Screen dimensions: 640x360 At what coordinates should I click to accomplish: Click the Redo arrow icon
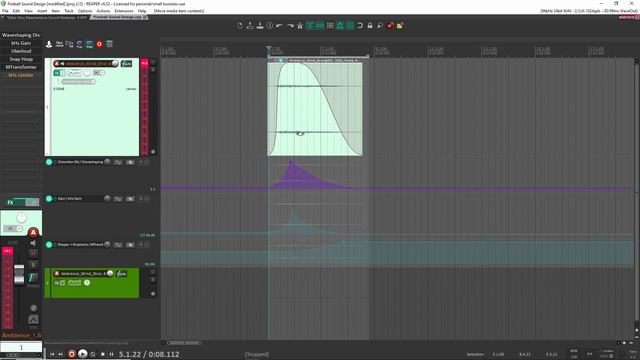click(290, 25)
